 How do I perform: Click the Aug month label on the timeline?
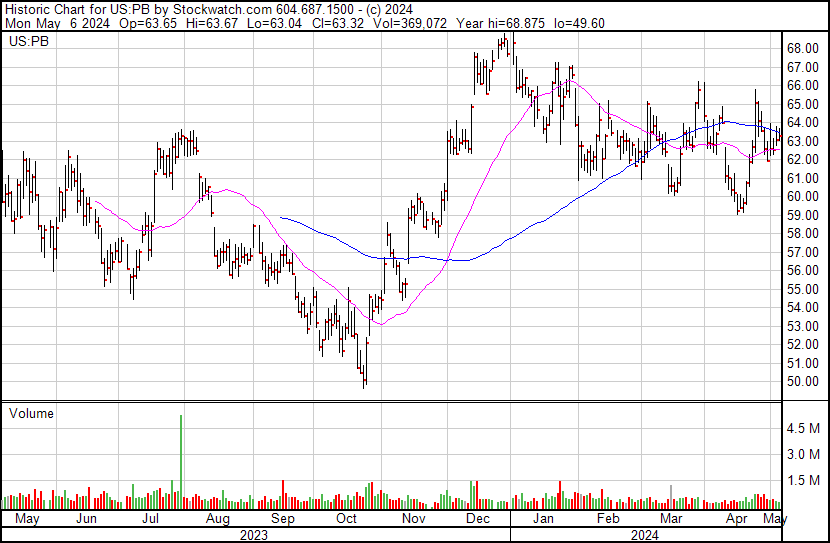tap(217, 518)
